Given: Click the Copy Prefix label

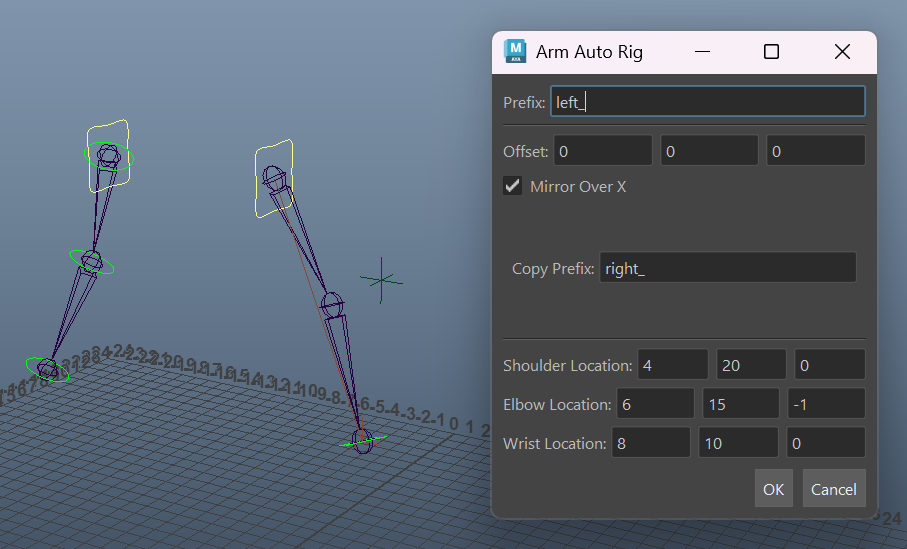Looking at the screenshot, I should [x=553, y=268].
